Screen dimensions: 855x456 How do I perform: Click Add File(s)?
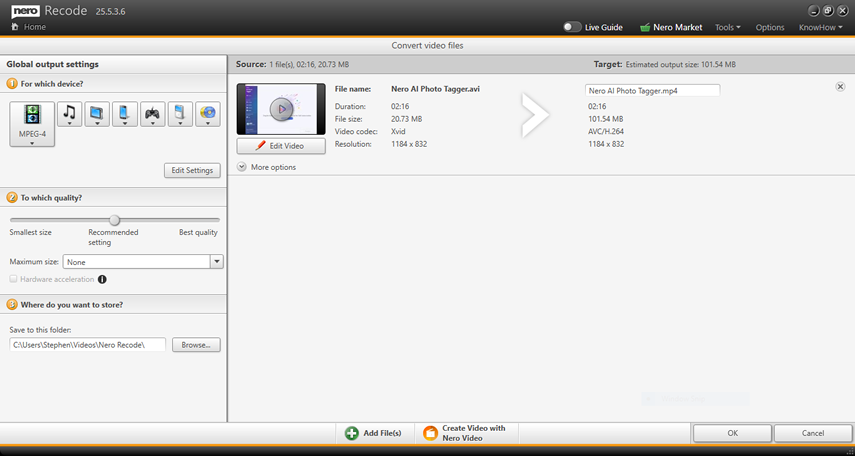374,434
